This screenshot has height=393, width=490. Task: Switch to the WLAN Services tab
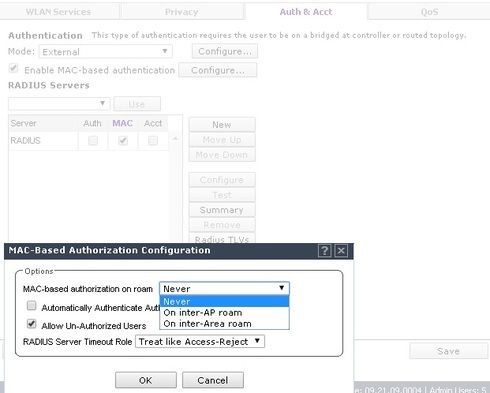tap(58, 12)
